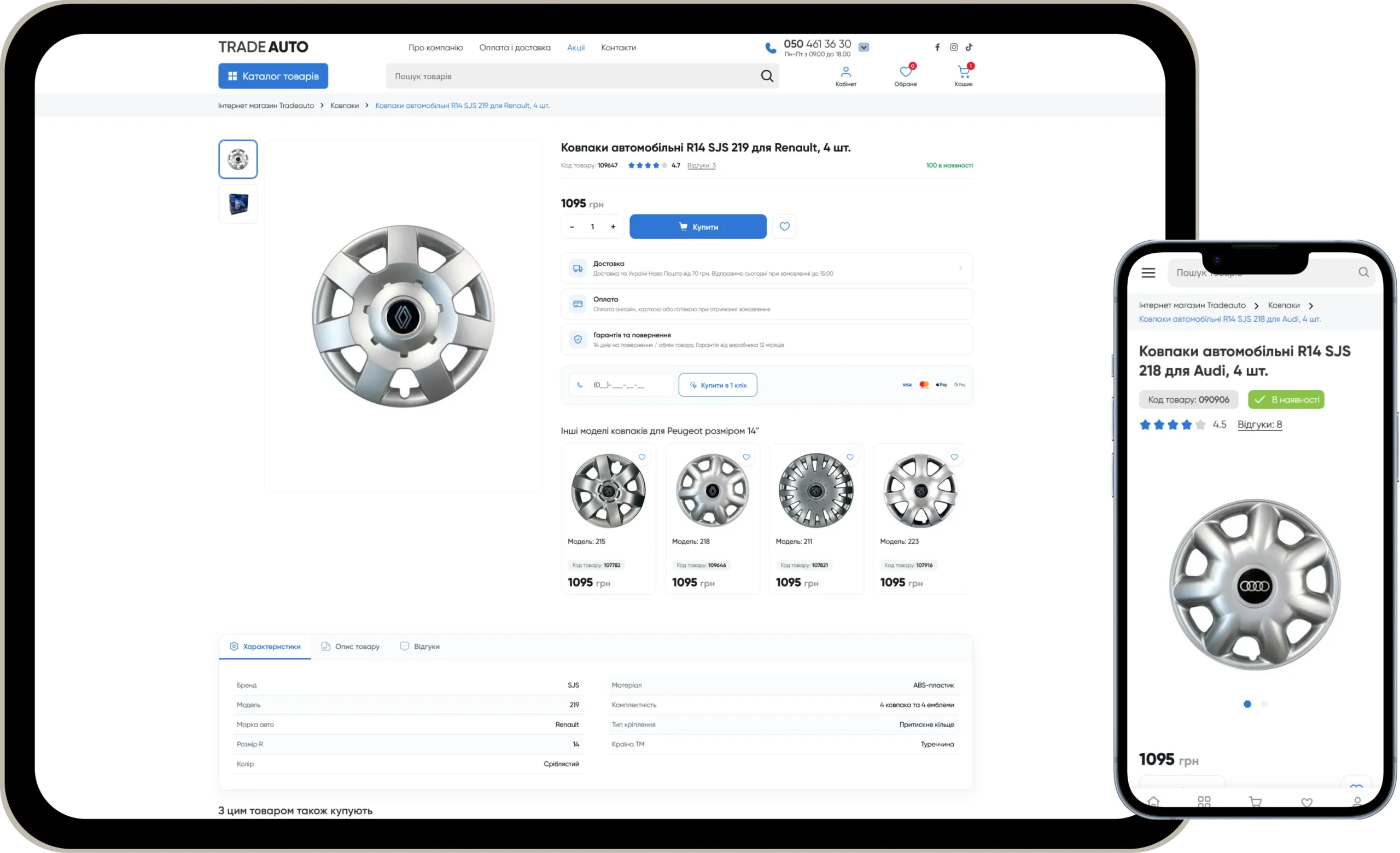Screen dimensions: 1400x853
Task: Click the Google Pay payment icon
Action: pyautogui.click(x=960, y=385)
